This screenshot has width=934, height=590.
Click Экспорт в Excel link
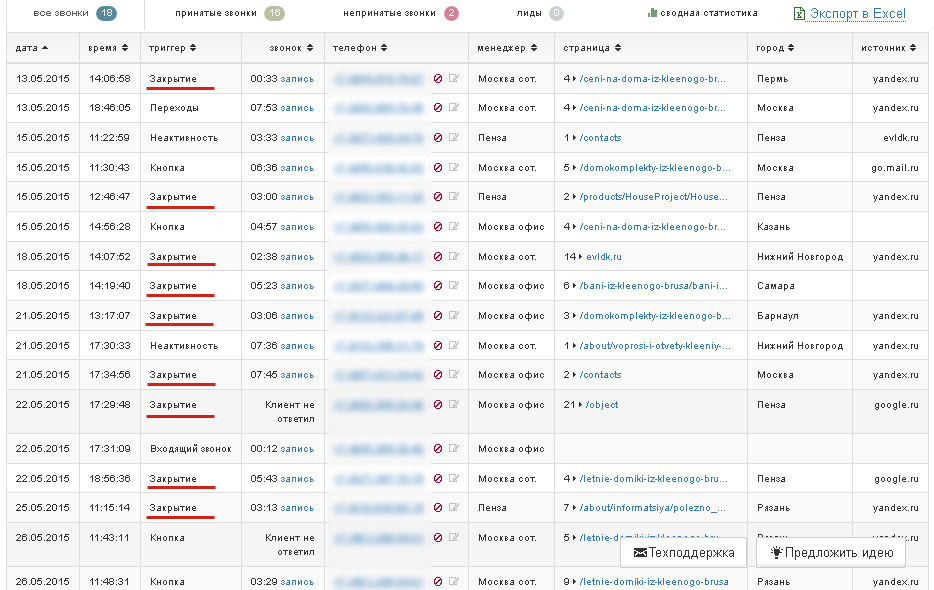point(858,14)
